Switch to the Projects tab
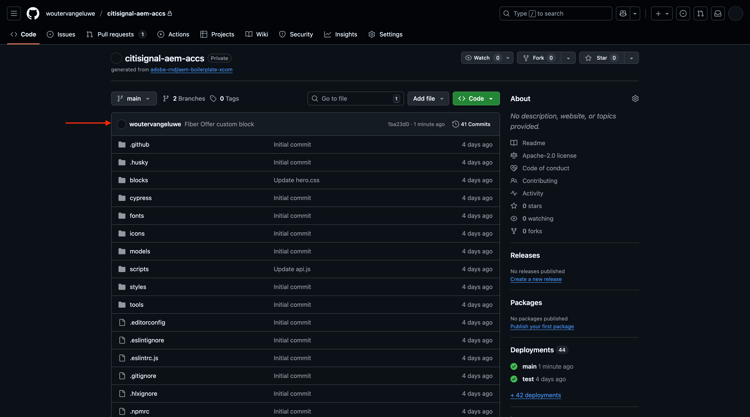This screenshot has width=750, height=417. click(x=217, y=34)
